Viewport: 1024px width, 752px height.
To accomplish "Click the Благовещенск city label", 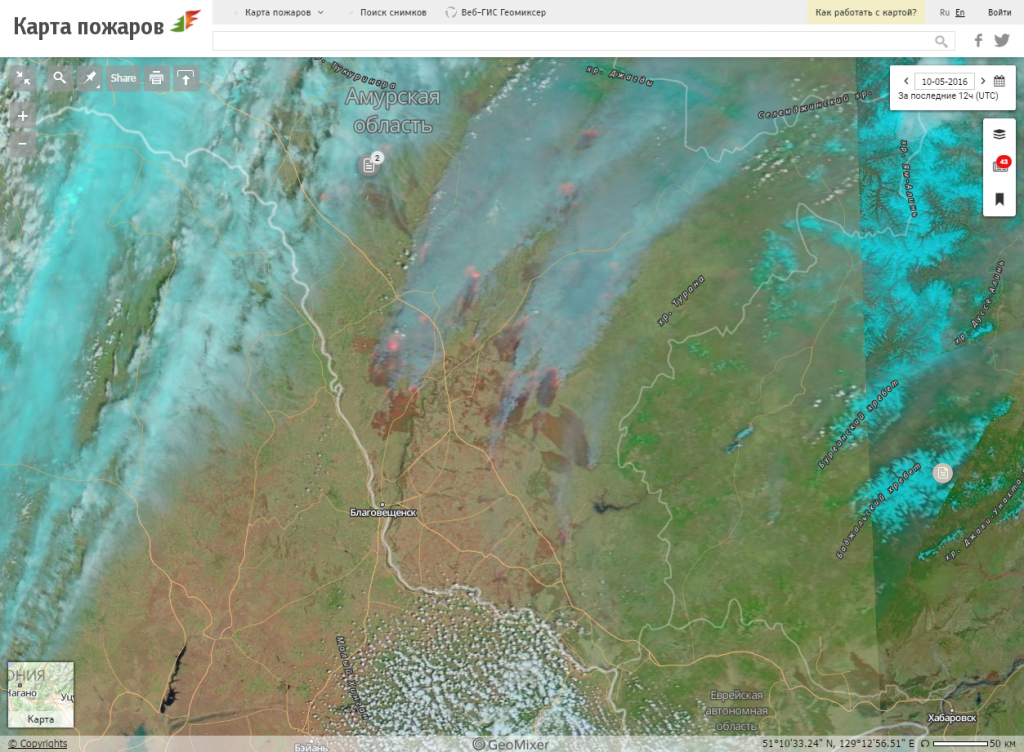I will click(x=383, y=512).
